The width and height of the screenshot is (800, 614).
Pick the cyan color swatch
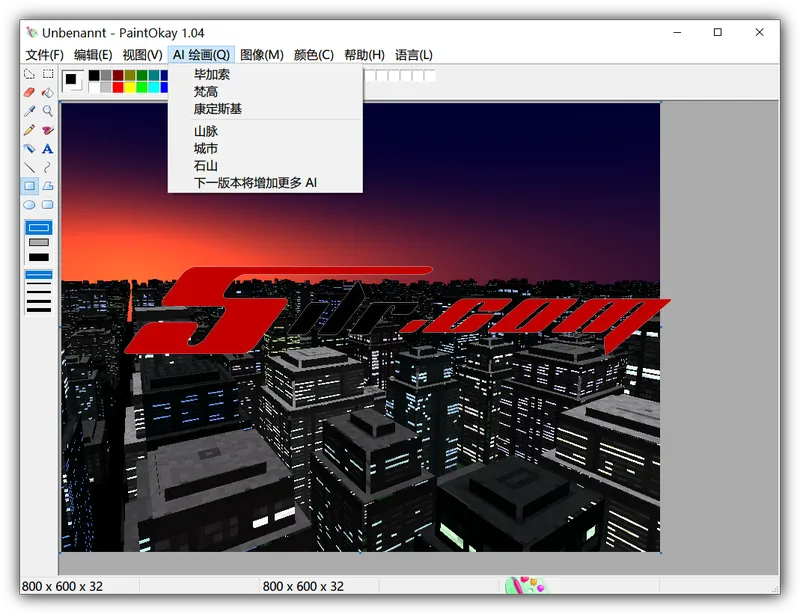[154, 87]
